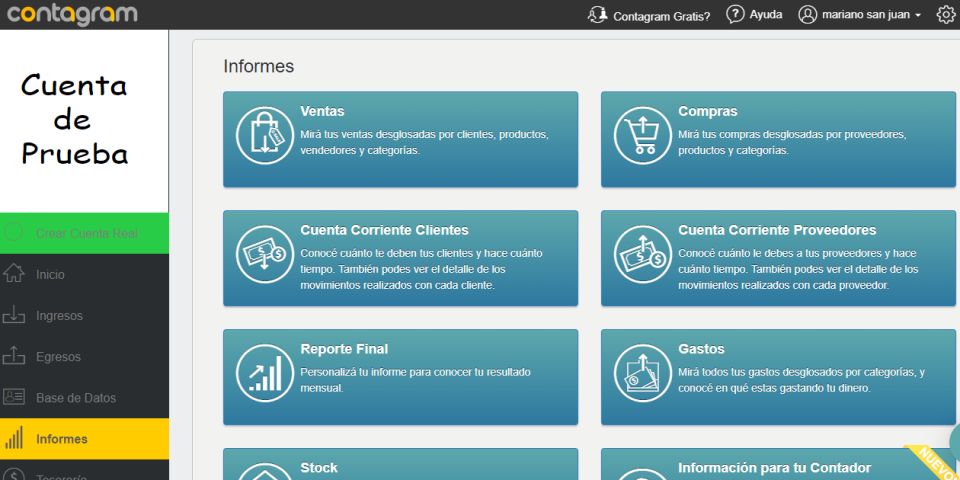Click the Compras shopping cart icon
The image size is (960, 480).
point(642,135)
